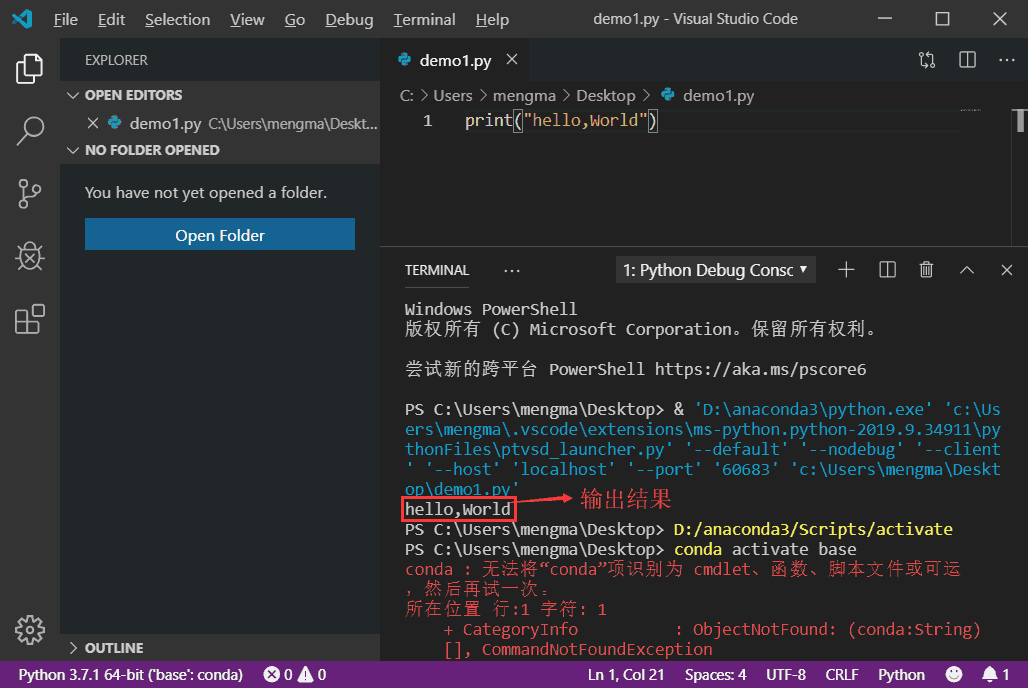Open the Debug menu

(x=349, y=19)
